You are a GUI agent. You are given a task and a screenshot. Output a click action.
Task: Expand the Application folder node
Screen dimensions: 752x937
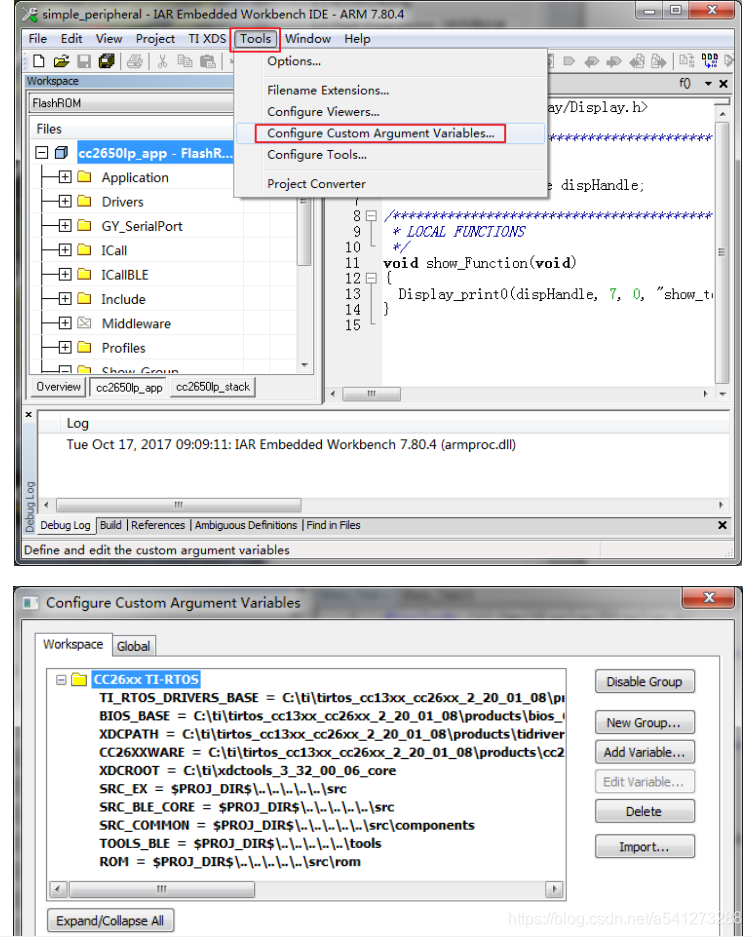(65, 177)
